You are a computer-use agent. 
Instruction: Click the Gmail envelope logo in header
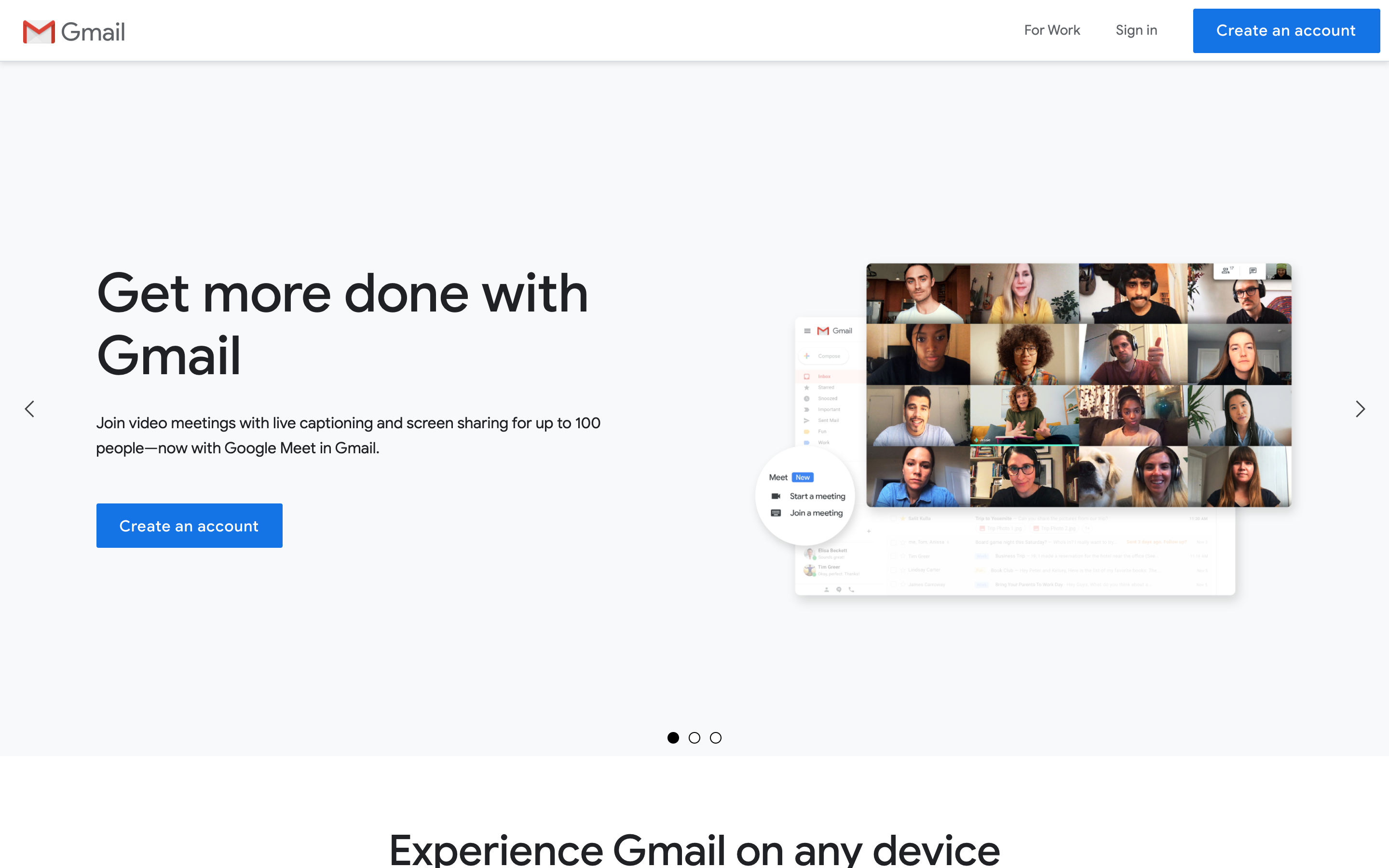tap(39, 31)
